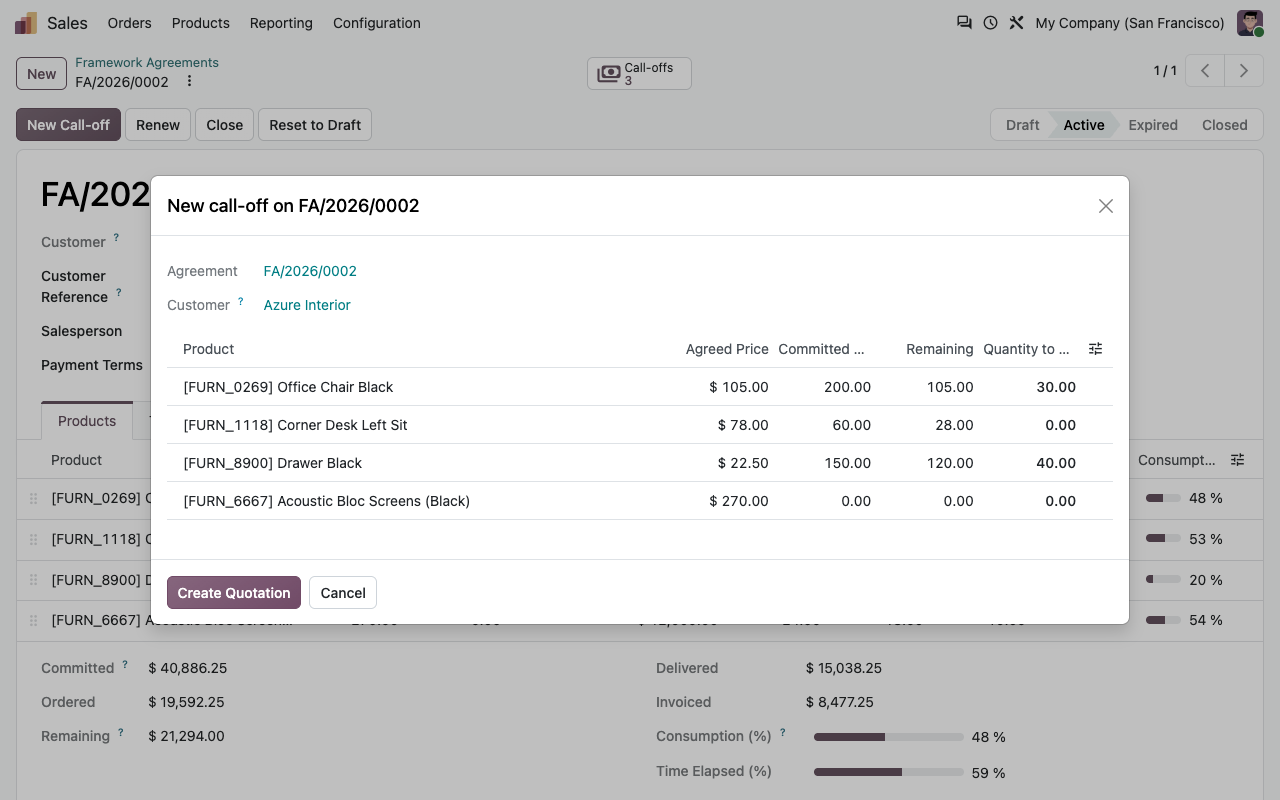
Task: Click the Close agreement button
Action: [225, 125]
